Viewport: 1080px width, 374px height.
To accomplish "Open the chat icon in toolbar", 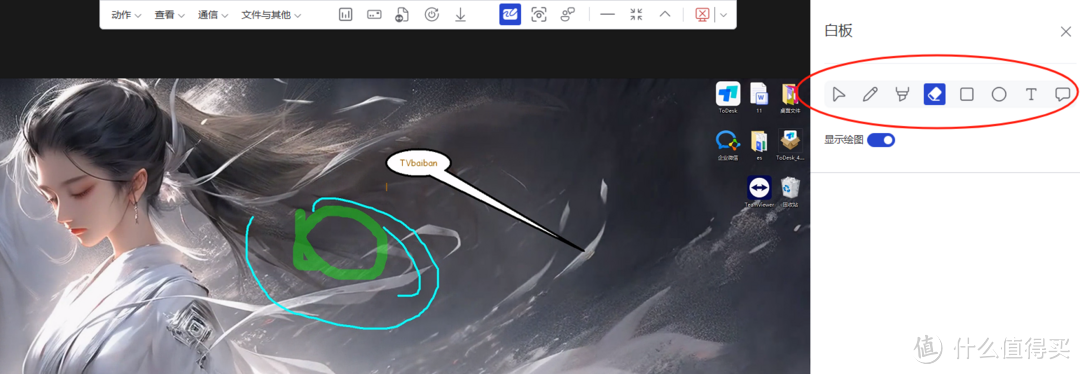I will 568,14.
